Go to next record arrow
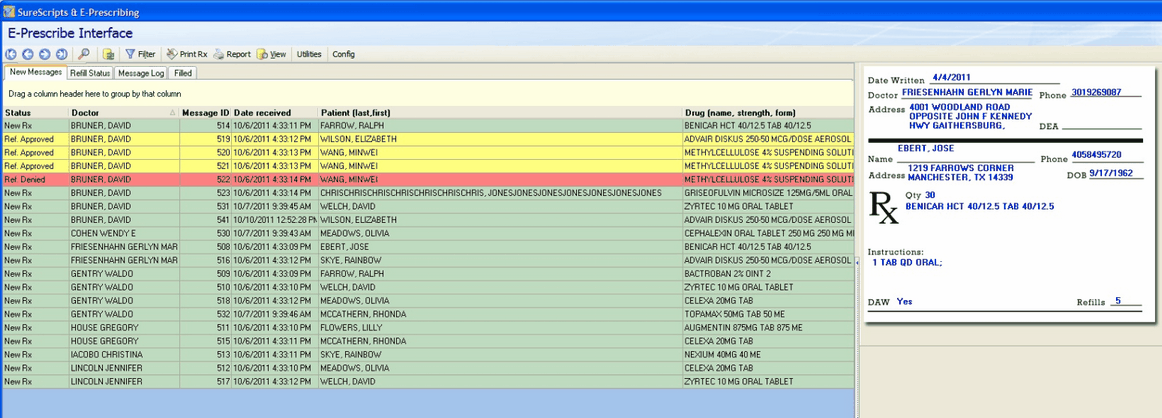1162x418 pixels. pos(44,54)
